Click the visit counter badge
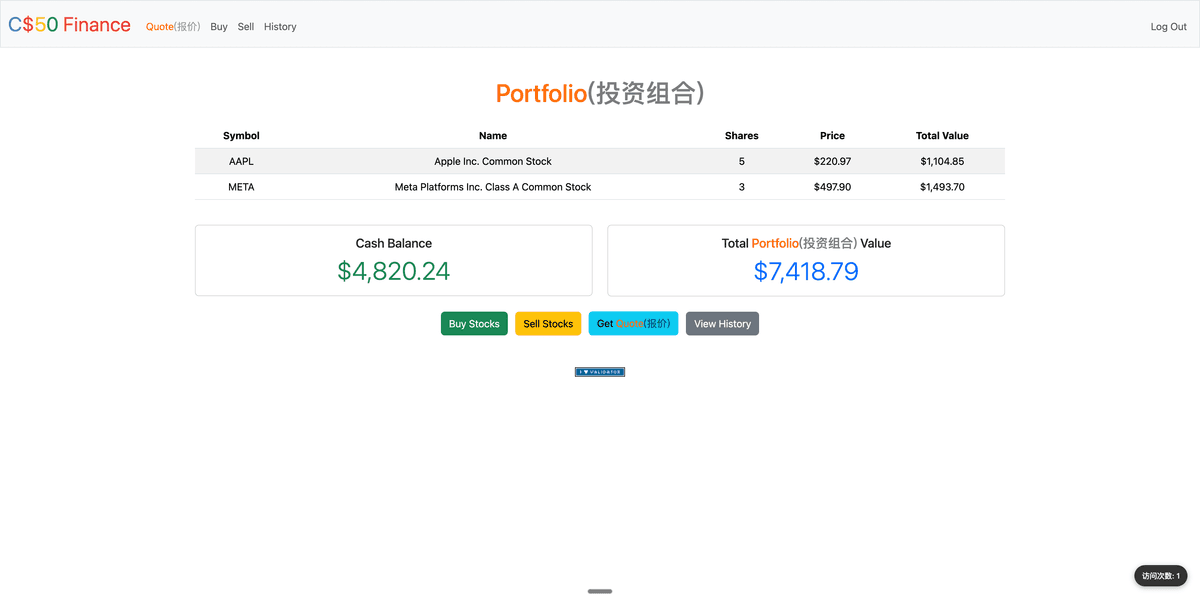The width and height of the screenshot is (1200, 599). click(1160, 576)
